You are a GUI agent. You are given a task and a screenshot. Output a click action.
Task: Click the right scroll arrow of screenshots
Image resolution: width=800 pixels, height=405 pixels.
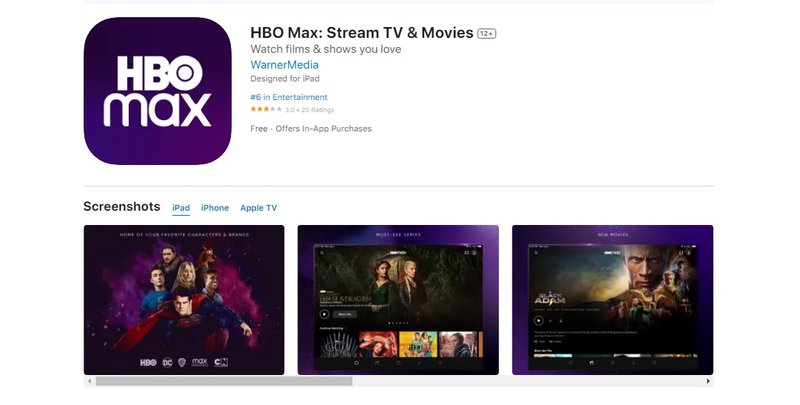pyautogui.click(x=708, y=381)
